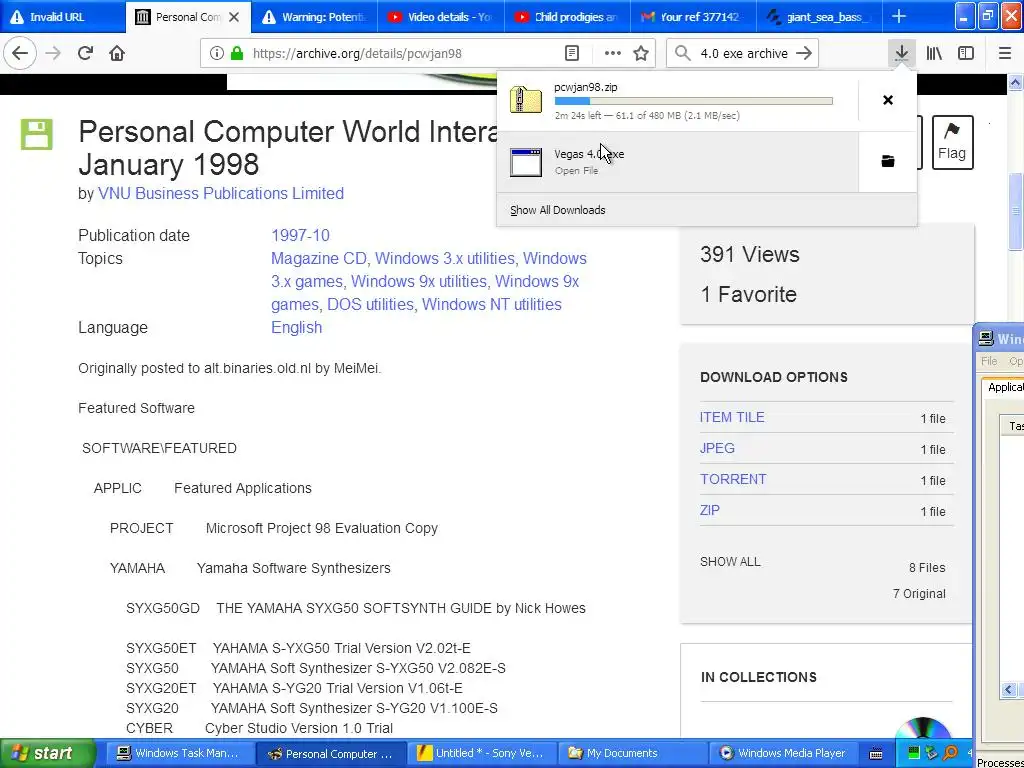Flag this archive item
Screen dimensions: 1024x768
click(x=952, y=142)
